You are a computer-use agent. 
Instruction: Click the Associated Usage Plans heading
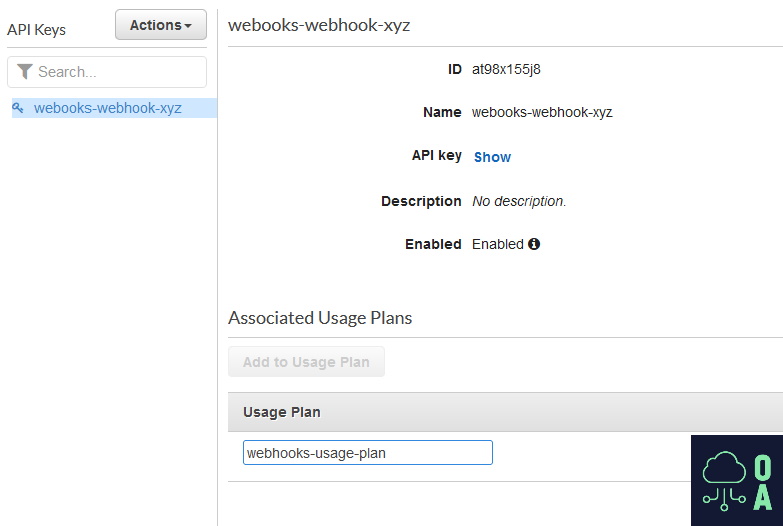pyautogui.click(x=320, y=318)
